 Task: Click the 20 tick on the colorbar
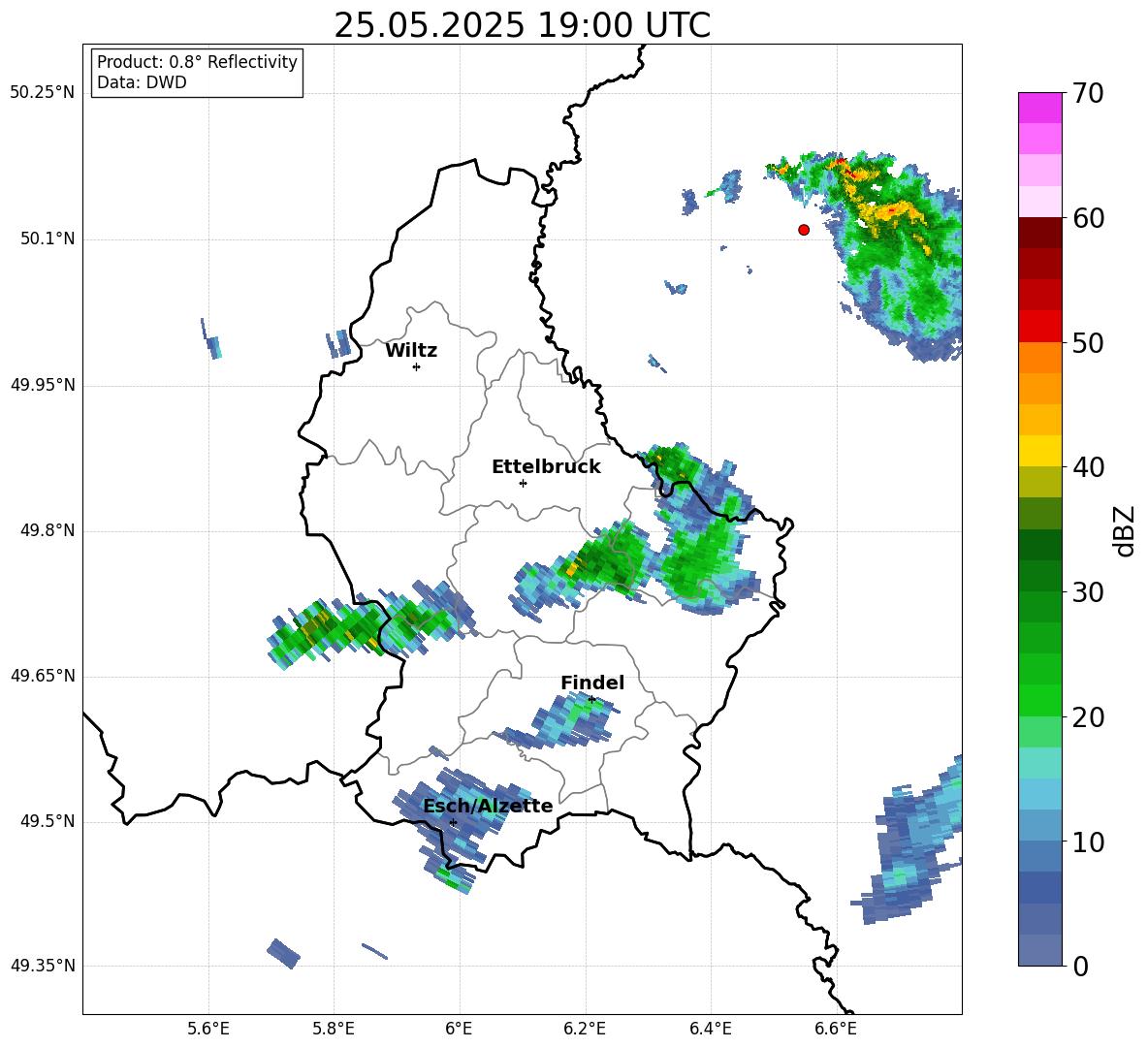[1088, 717]
